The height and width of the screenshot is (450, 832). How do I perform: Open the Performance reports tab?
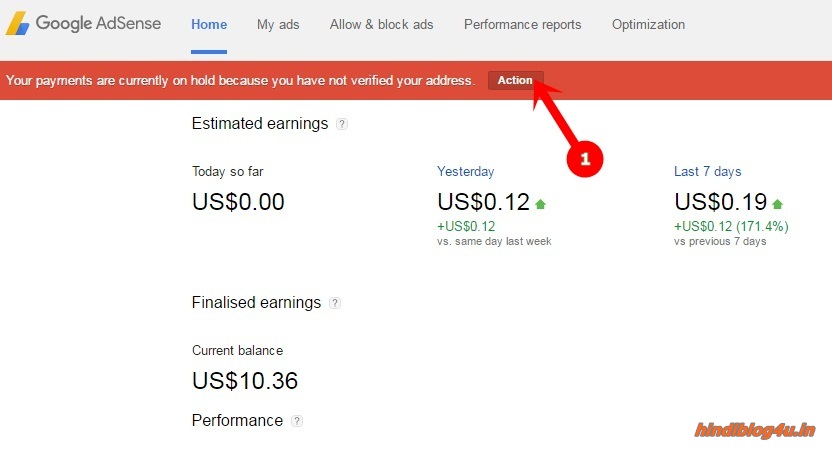click(523, 24)
